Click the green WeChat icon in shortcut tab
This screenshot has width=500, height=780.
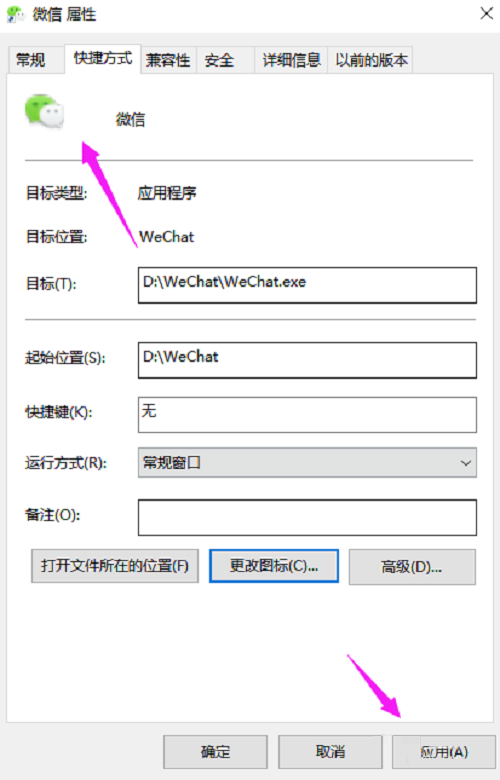click(x=45, y=111)
